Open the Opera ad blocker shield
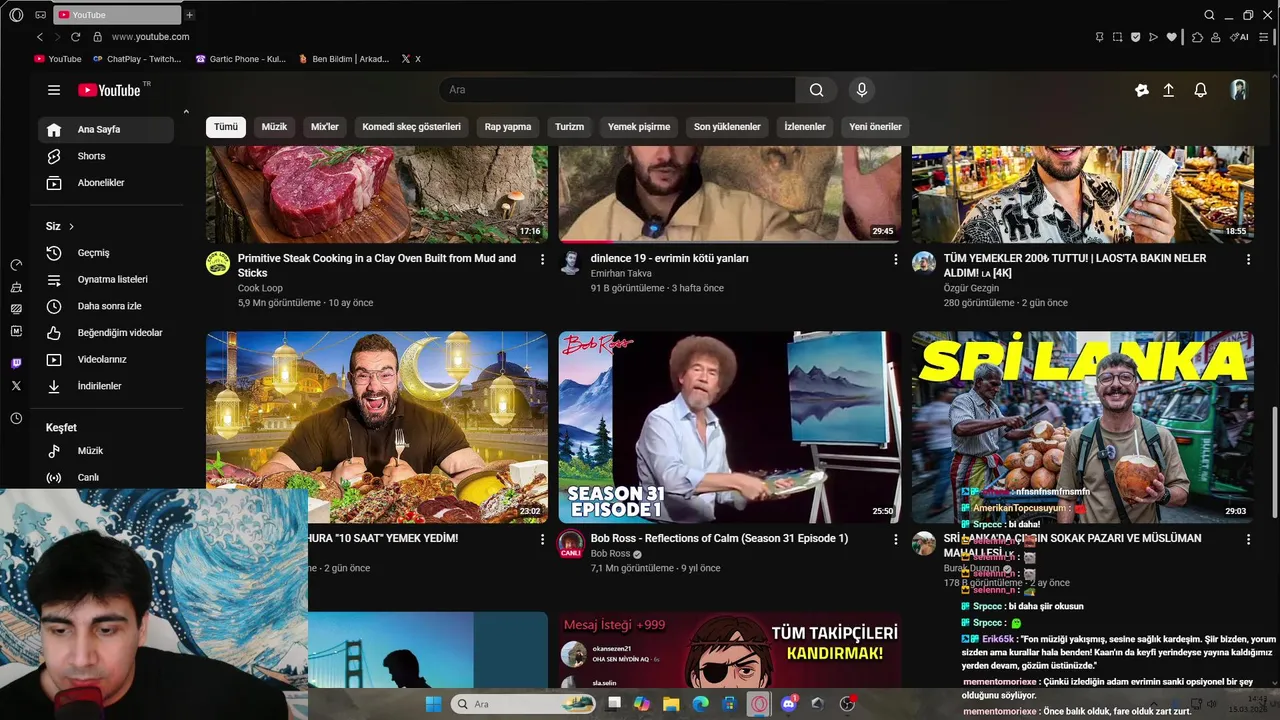Image resolution: width=1280 pixels, height=720 pixels. (1135, 37)
